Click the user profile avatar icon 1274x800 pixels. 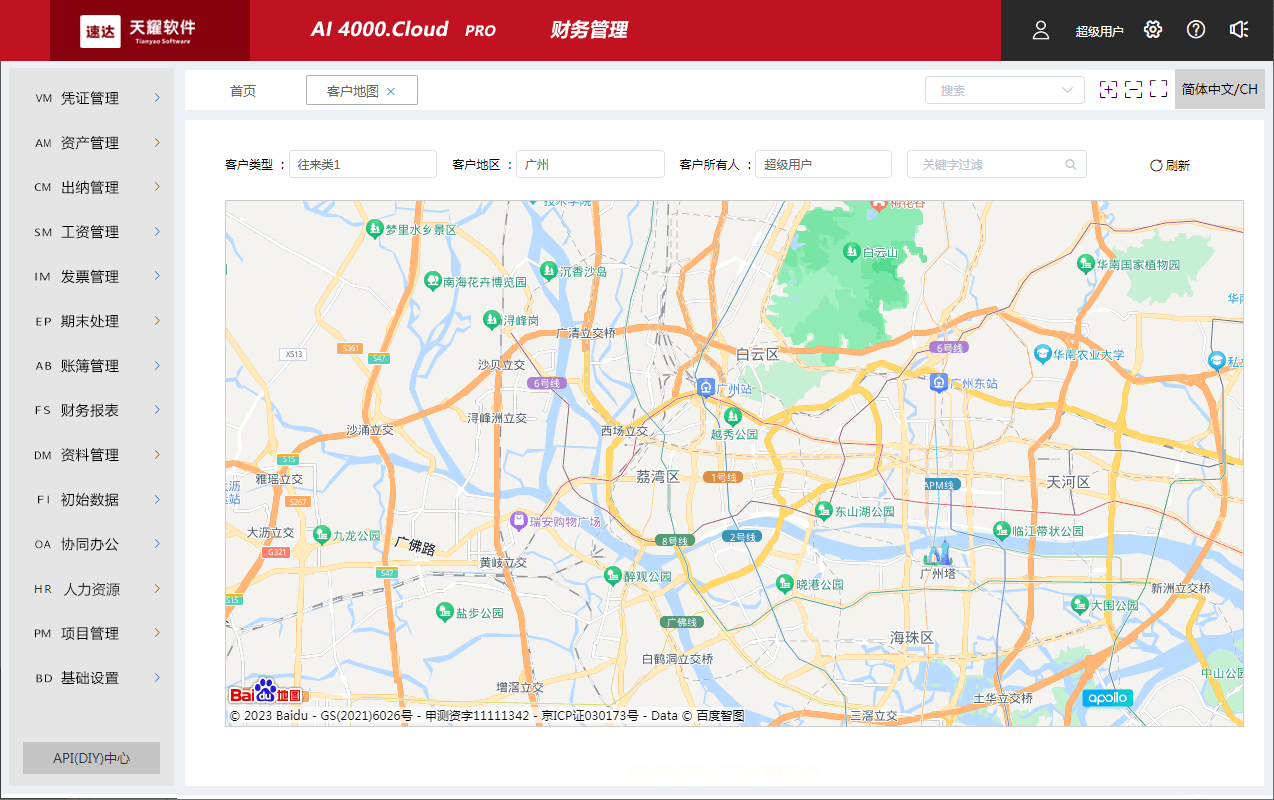tap(1041, 30)
